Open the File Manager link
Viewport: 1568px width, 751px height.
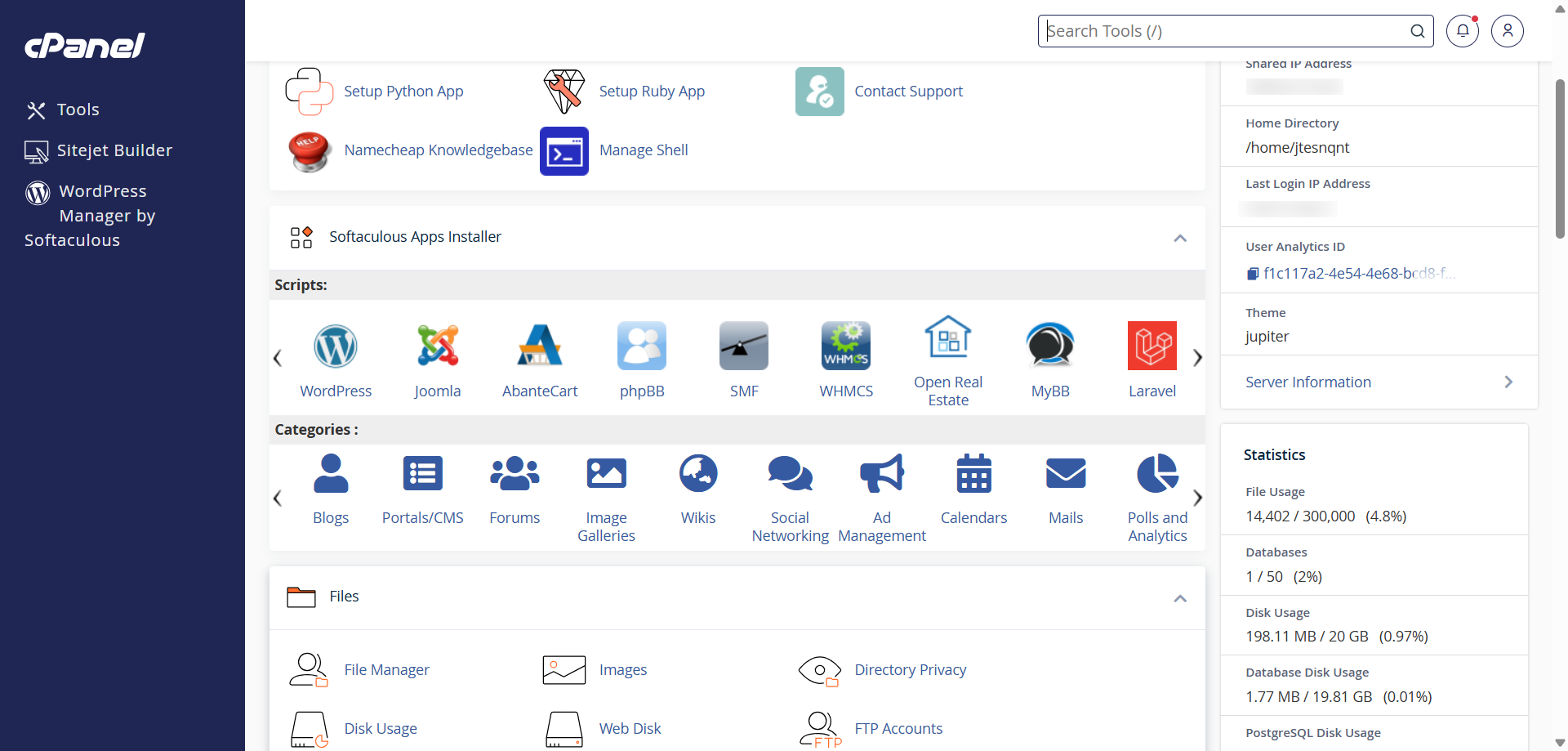tap(387, 669)
